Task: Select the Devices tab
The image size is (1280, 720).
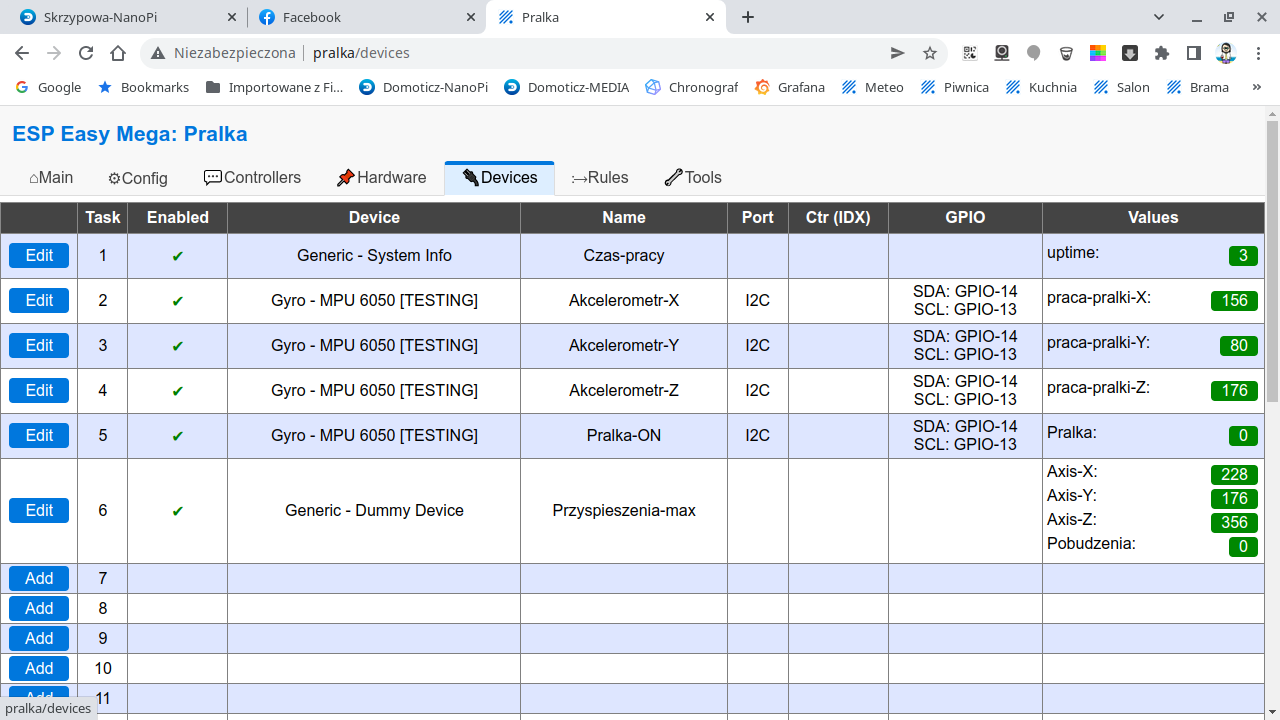Action: click(500, 178)
